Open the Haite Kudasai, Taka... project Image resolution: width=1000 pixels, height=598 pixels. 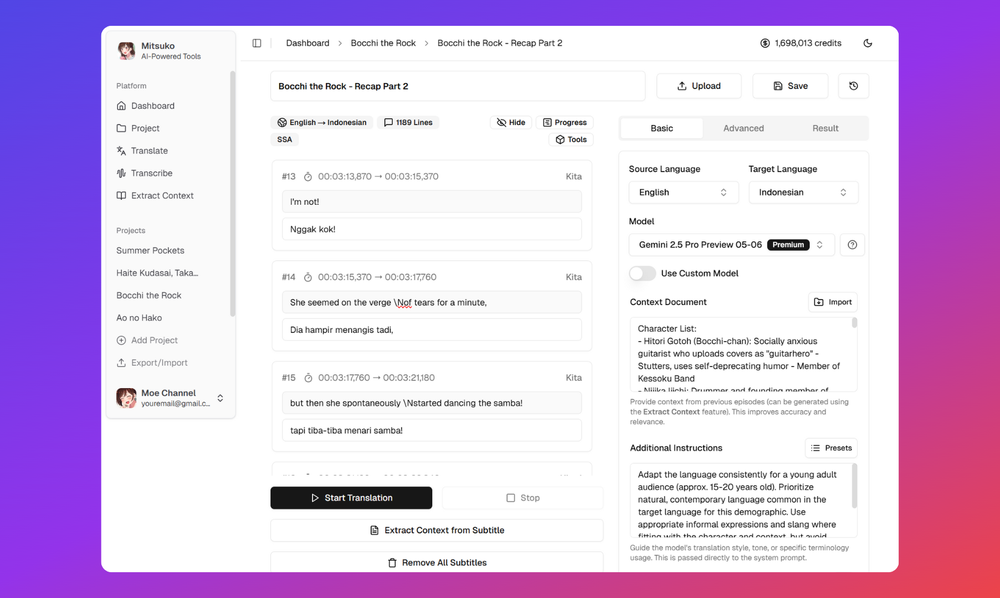pos(157,273)
